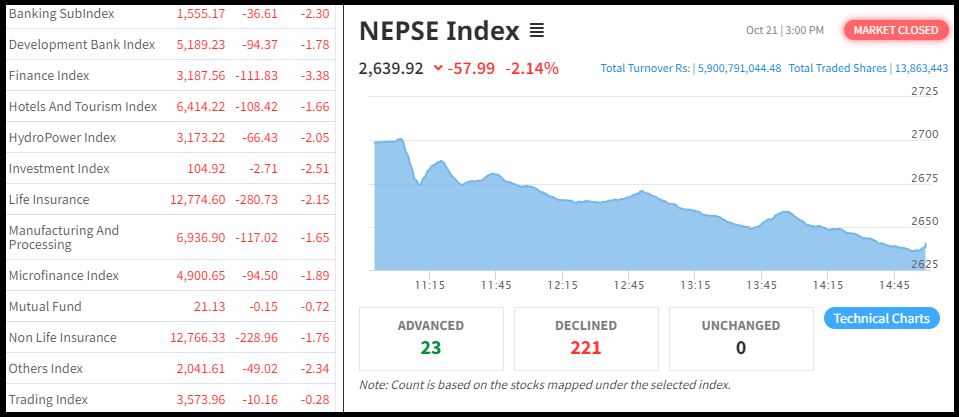Open the NEPSE Index hamburger menu icon
The width and height of the screenshot is (959, 417).
click(x=537, y=31)
